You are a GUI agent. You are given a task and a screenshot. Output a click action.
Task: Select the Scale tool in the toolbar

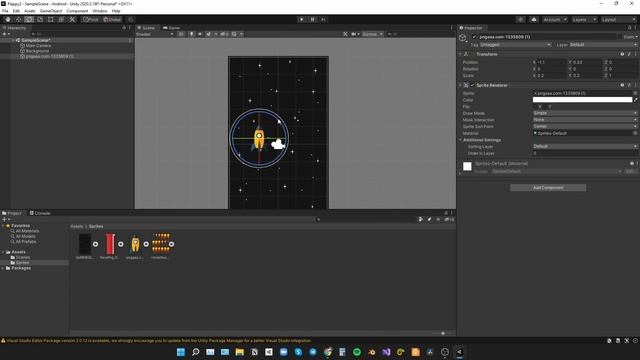(x=40, y=20)
